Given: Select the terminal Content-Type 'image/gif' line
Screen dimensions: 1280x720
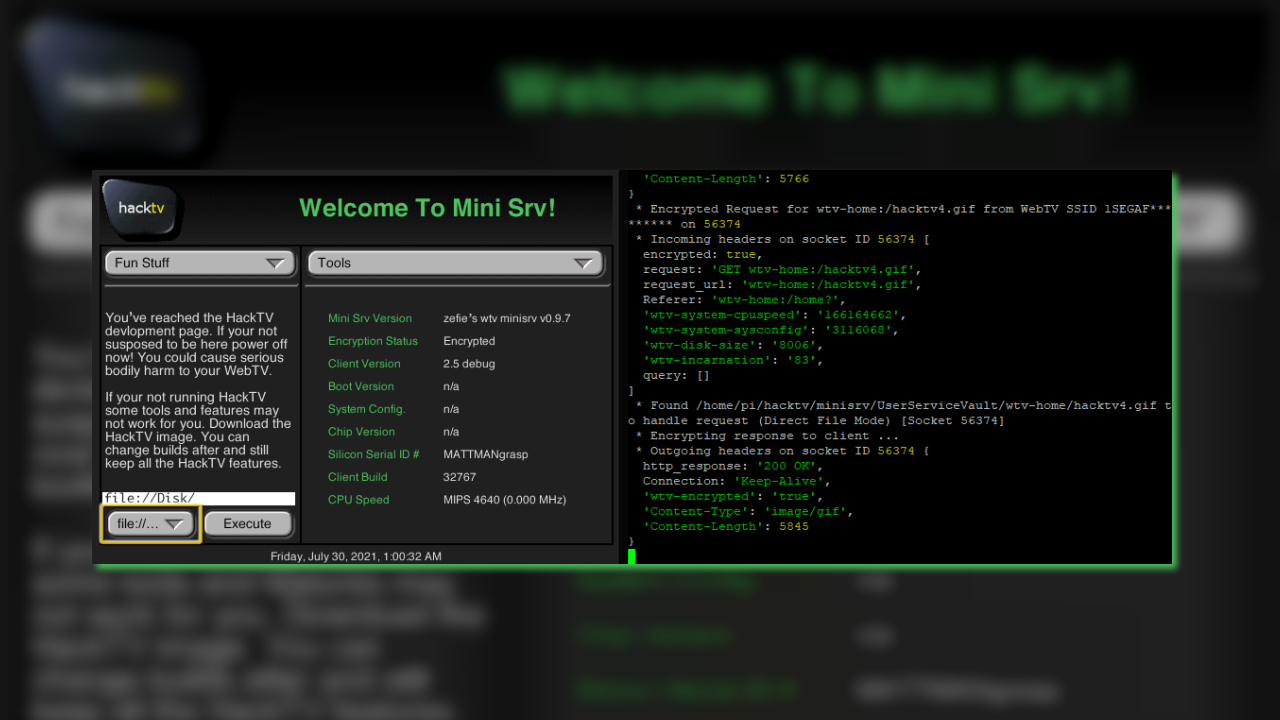Looking at the screenshot, I should pos(748,512).
